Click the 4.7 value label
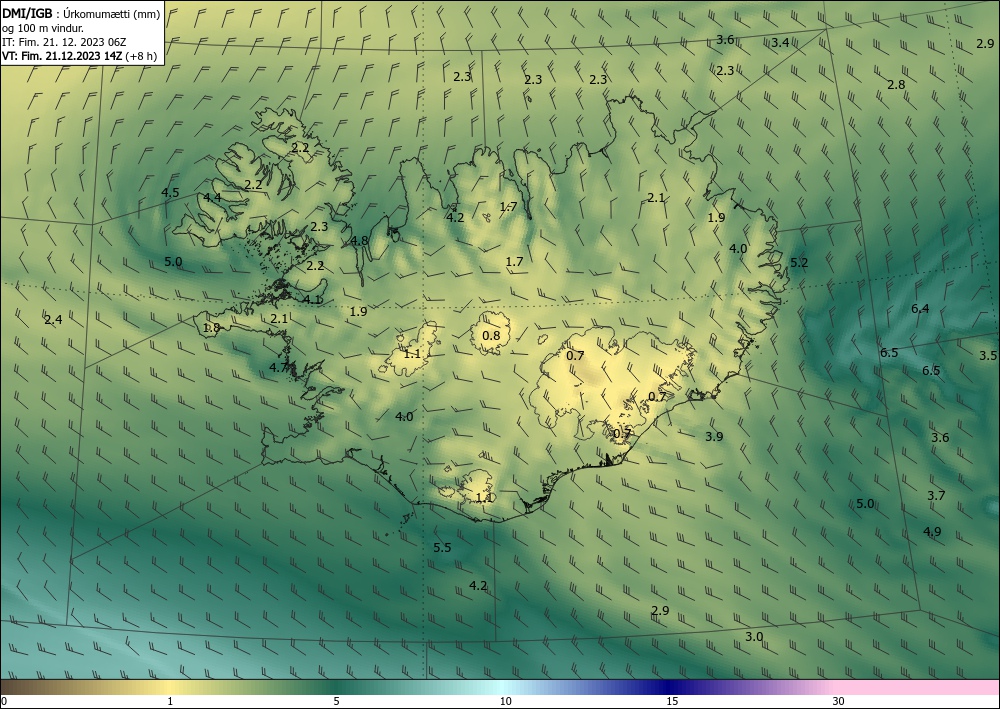The image size is (1000, 709). click(x=278, y=367)
